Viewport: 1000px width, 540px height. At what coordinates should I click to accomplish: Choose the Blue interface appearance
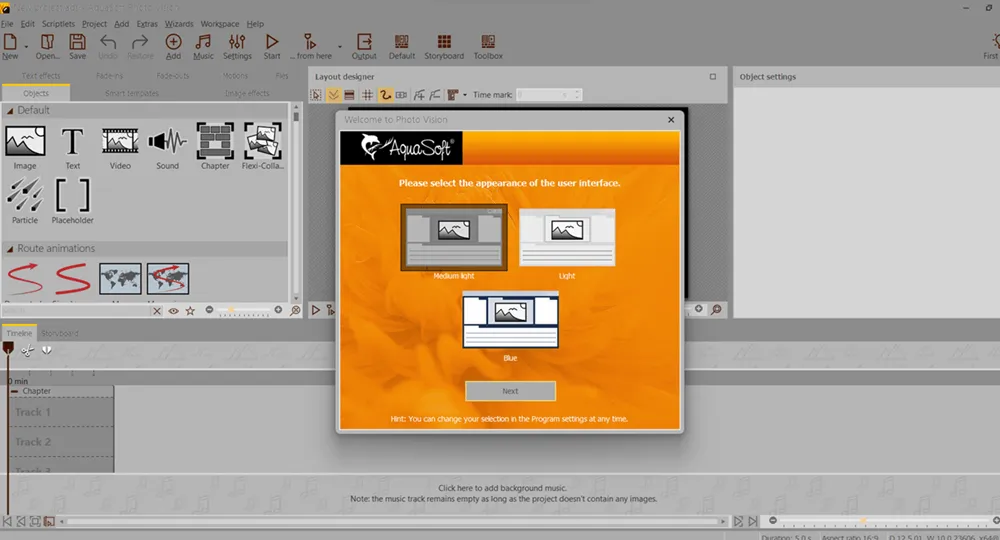point(510,320)
